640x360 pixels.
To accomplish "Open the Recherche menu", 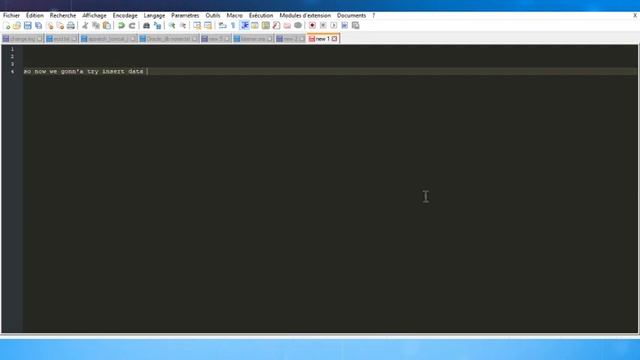I will pyautogui.click(x=63, y=16).
